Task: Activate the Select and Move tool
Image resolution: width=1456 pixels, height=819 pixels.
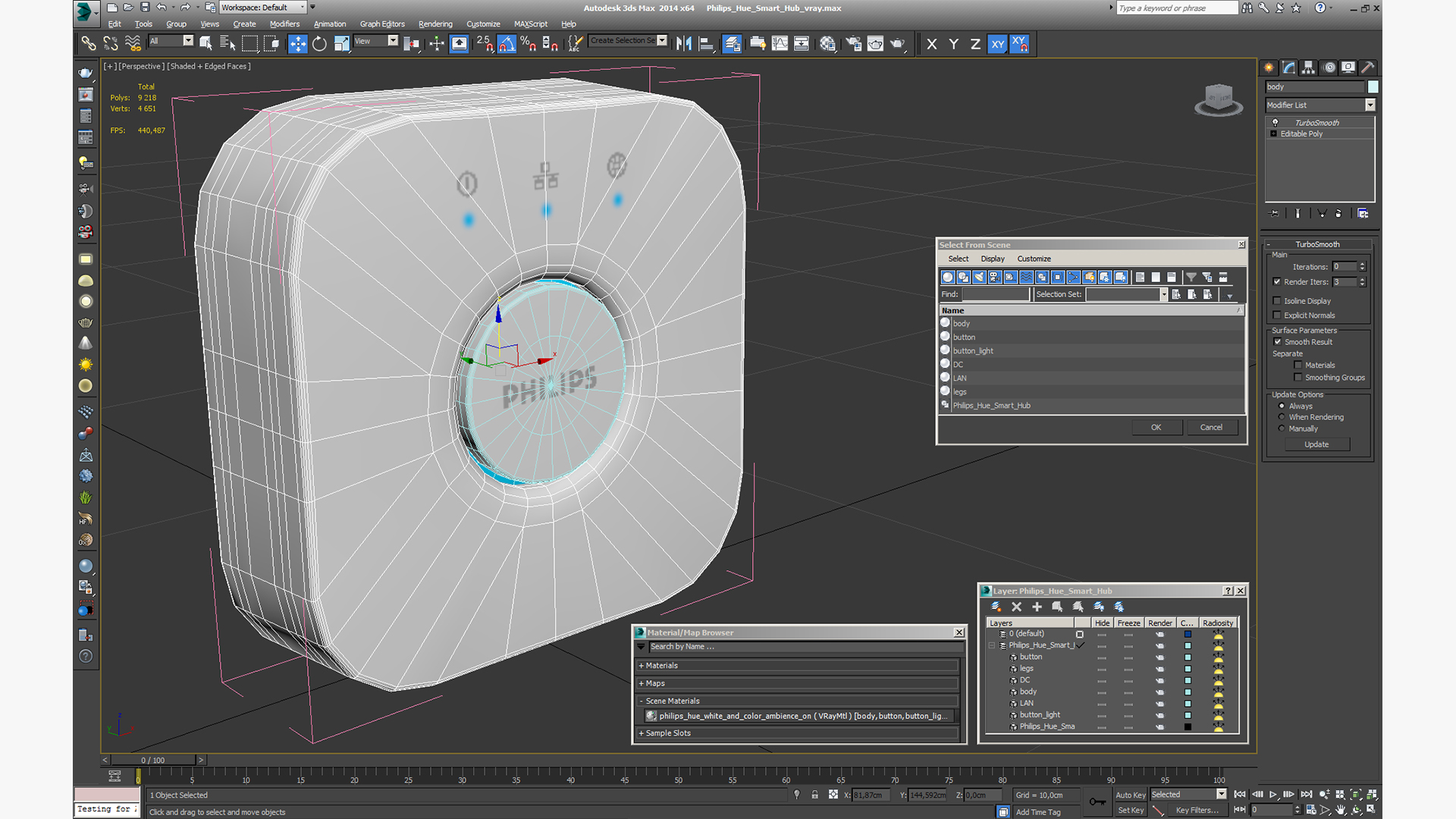Action: tap(297, 44)
